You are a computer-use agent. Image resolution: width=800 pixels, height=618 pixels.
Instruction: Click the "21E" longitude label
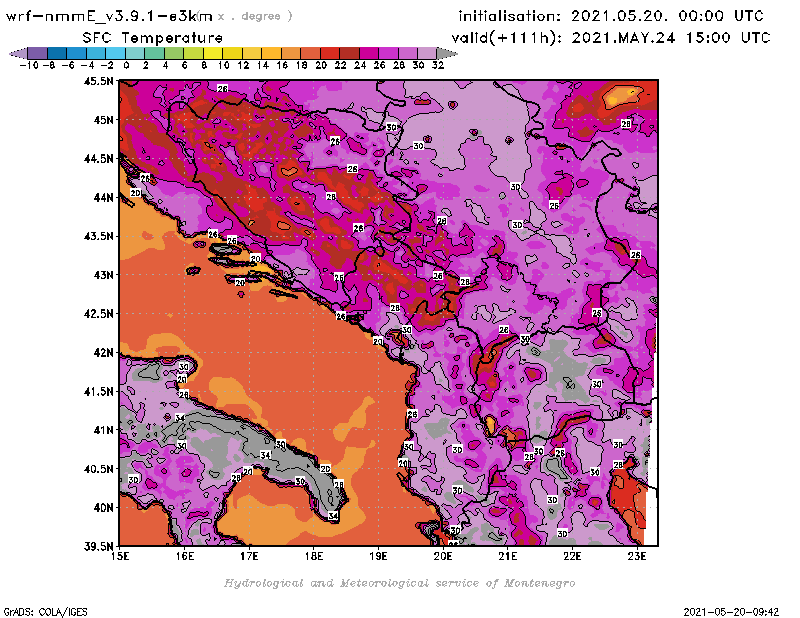(x=508, y=556)
